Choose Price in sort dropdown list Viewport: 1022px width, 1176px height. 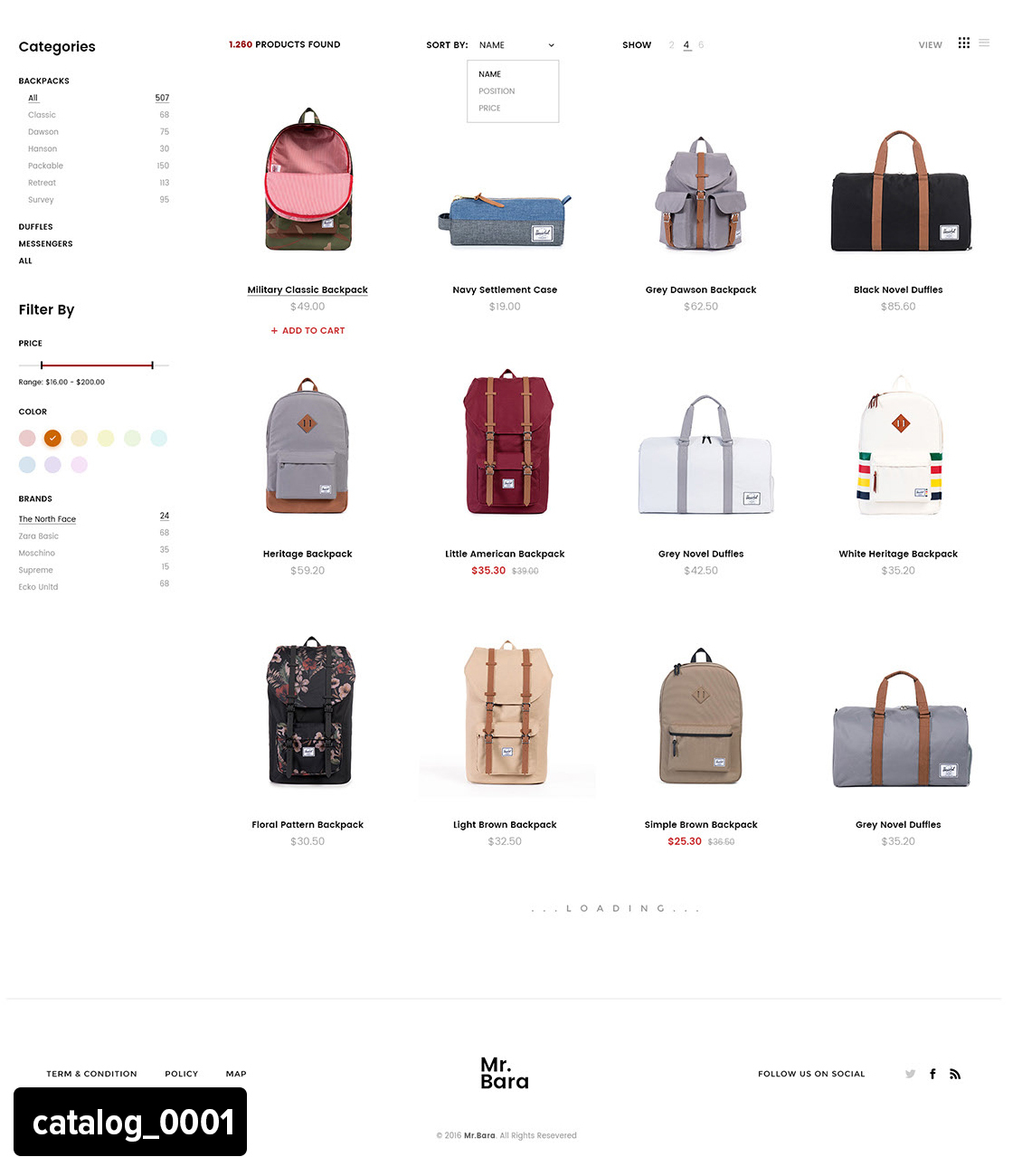pyautogui.click(x=489, y=109)
